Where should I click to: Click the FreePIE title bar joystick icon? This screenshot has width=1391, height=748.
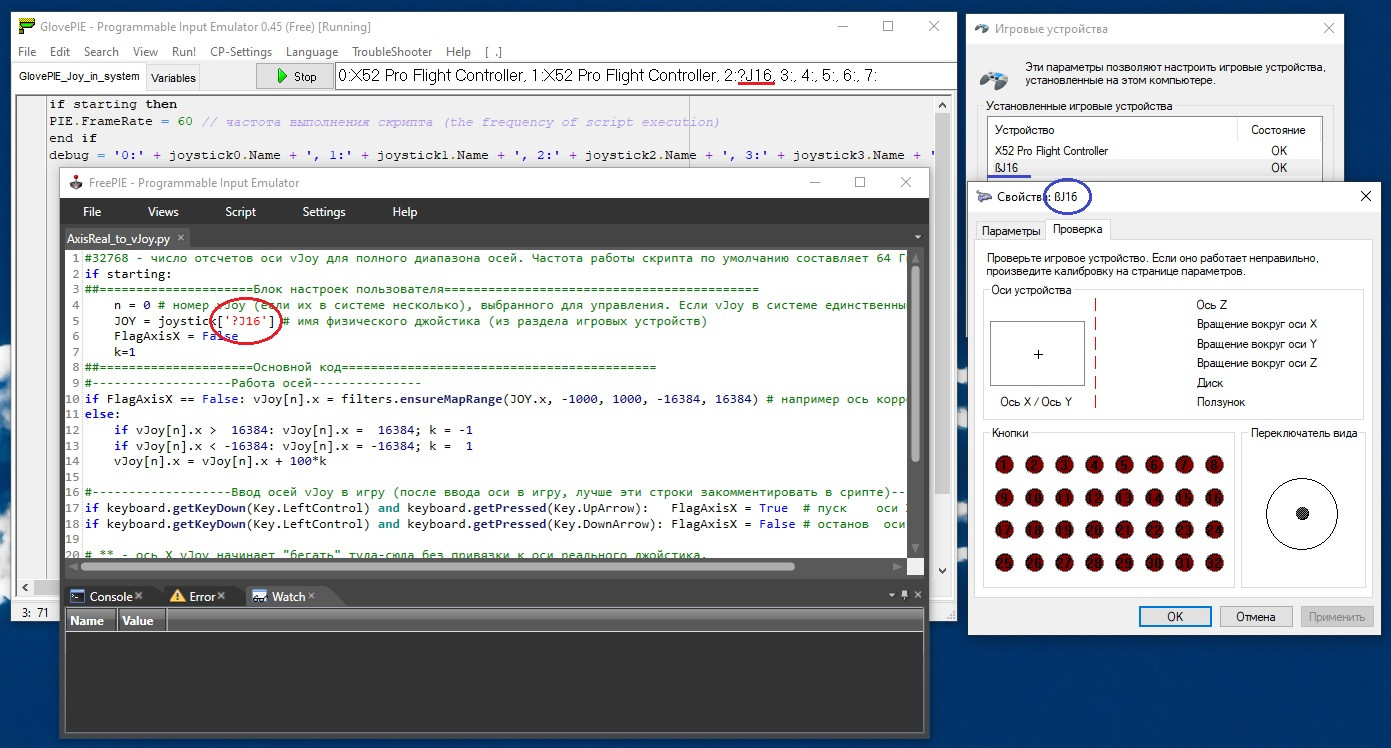(74, 183)
